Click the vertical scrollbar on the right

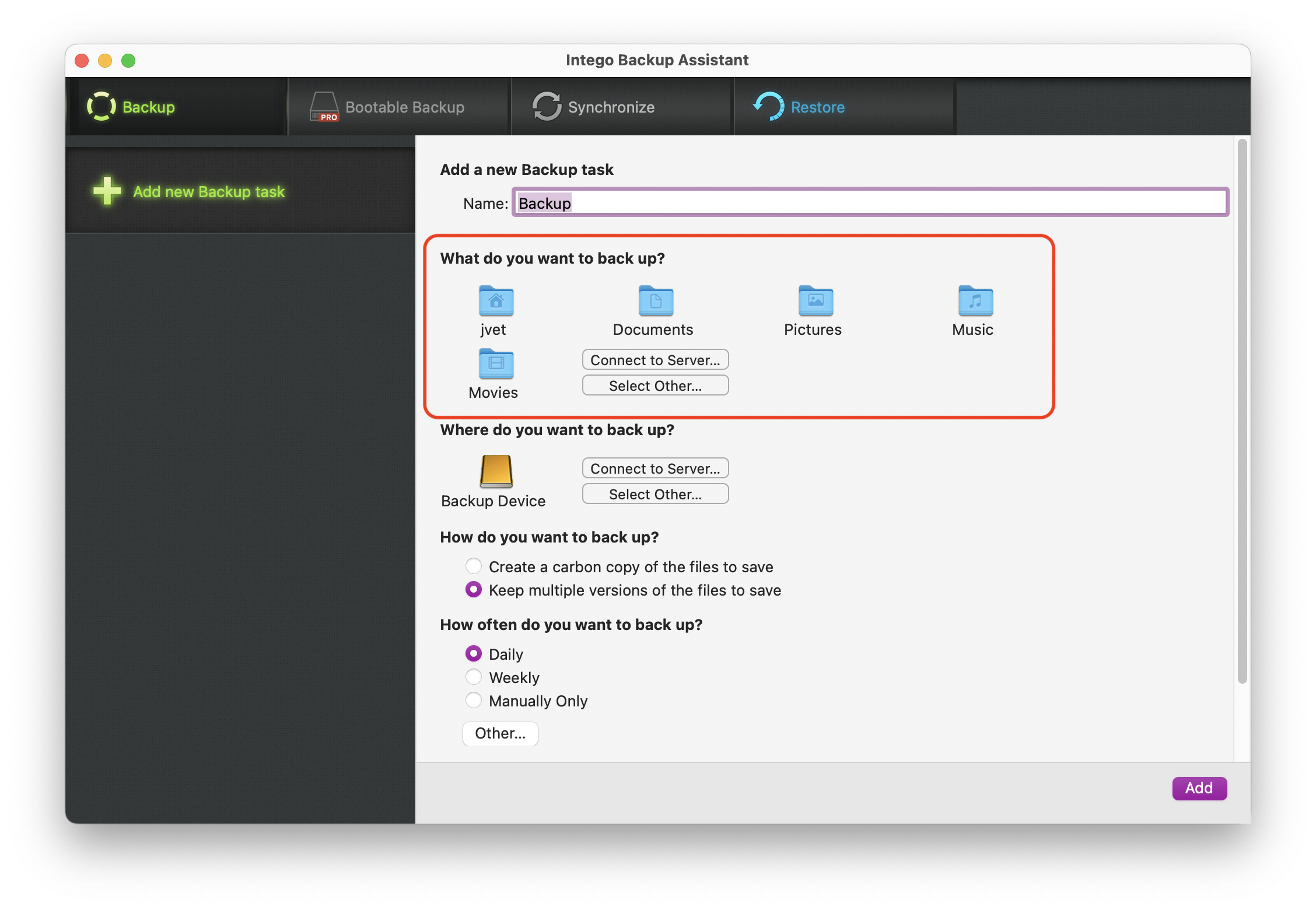click(x=1242, y=410)
